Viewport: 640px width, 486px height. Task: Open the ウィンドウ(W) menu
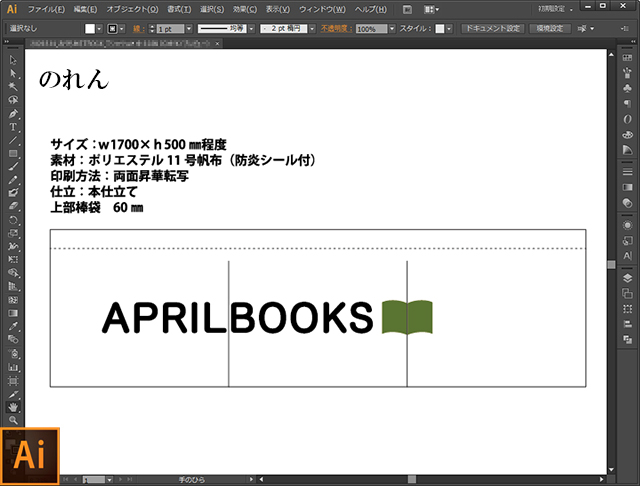point(323,9)
